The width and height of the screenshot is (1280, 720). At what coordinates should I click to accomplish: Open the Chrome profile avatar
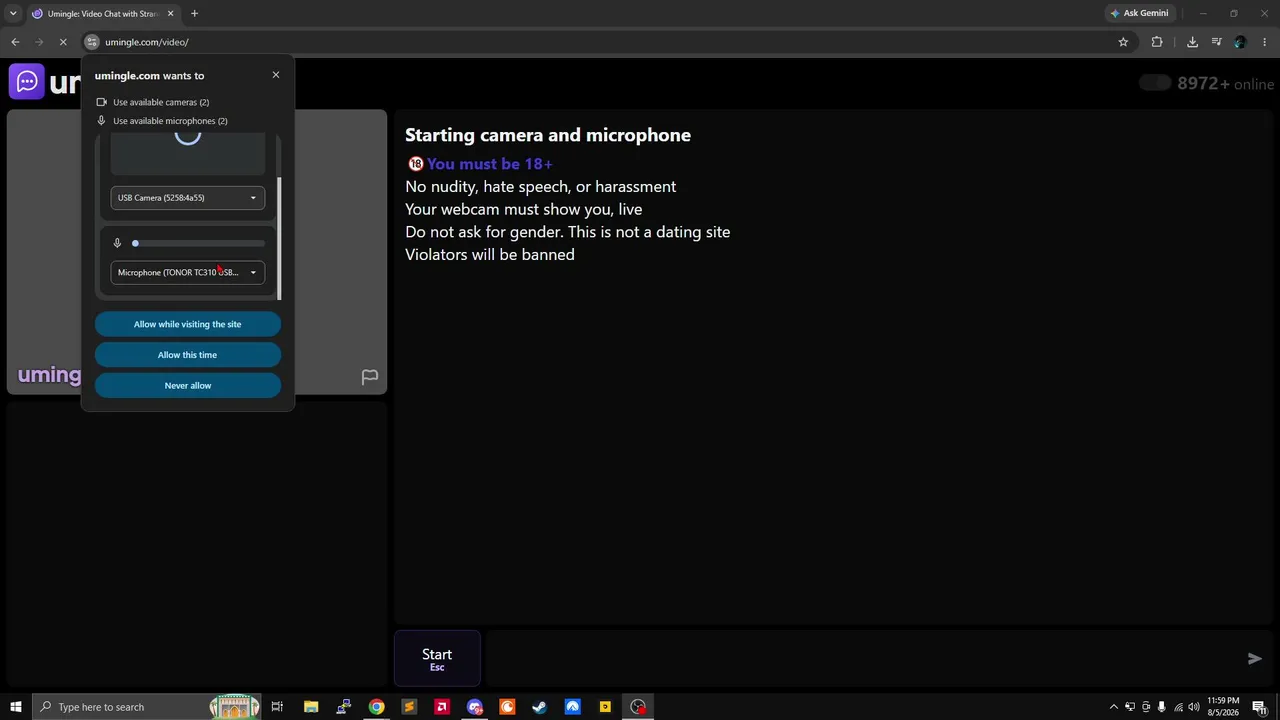[x=1240, y=42]
